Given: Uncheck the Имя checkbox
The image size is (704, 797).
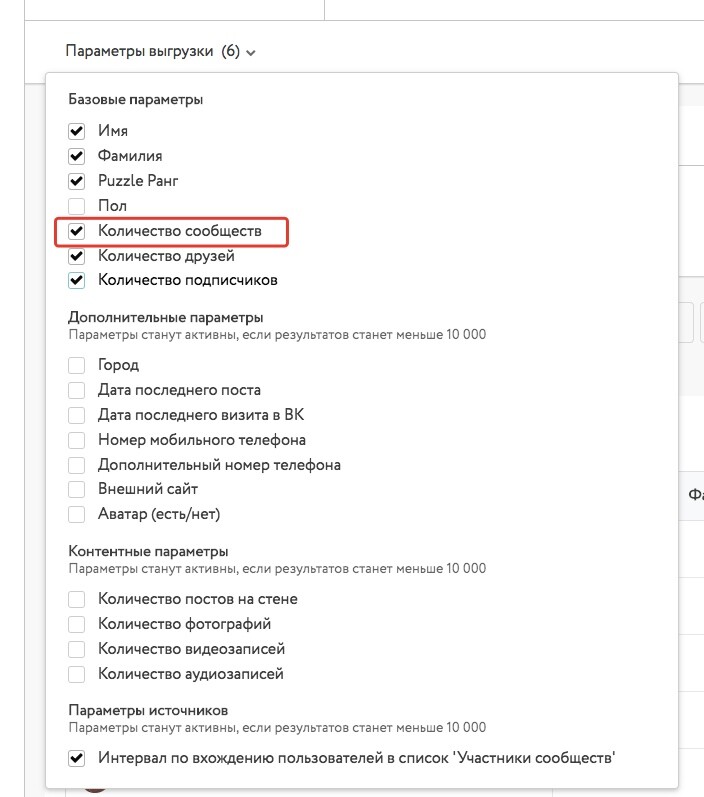Looking at the screenshot, I should pyautogui.click(x=77, y=131).
